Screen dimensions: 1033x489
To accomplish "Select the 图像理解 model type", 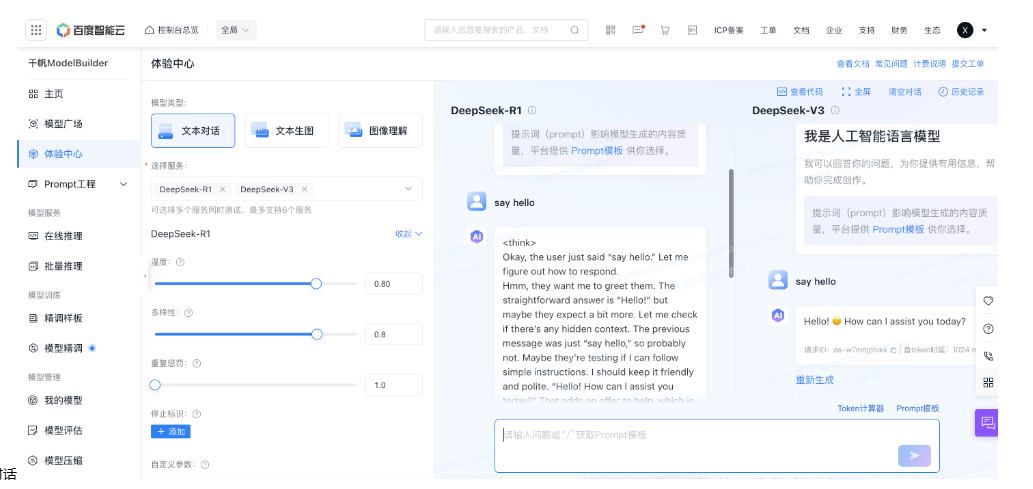I will 380,131.
